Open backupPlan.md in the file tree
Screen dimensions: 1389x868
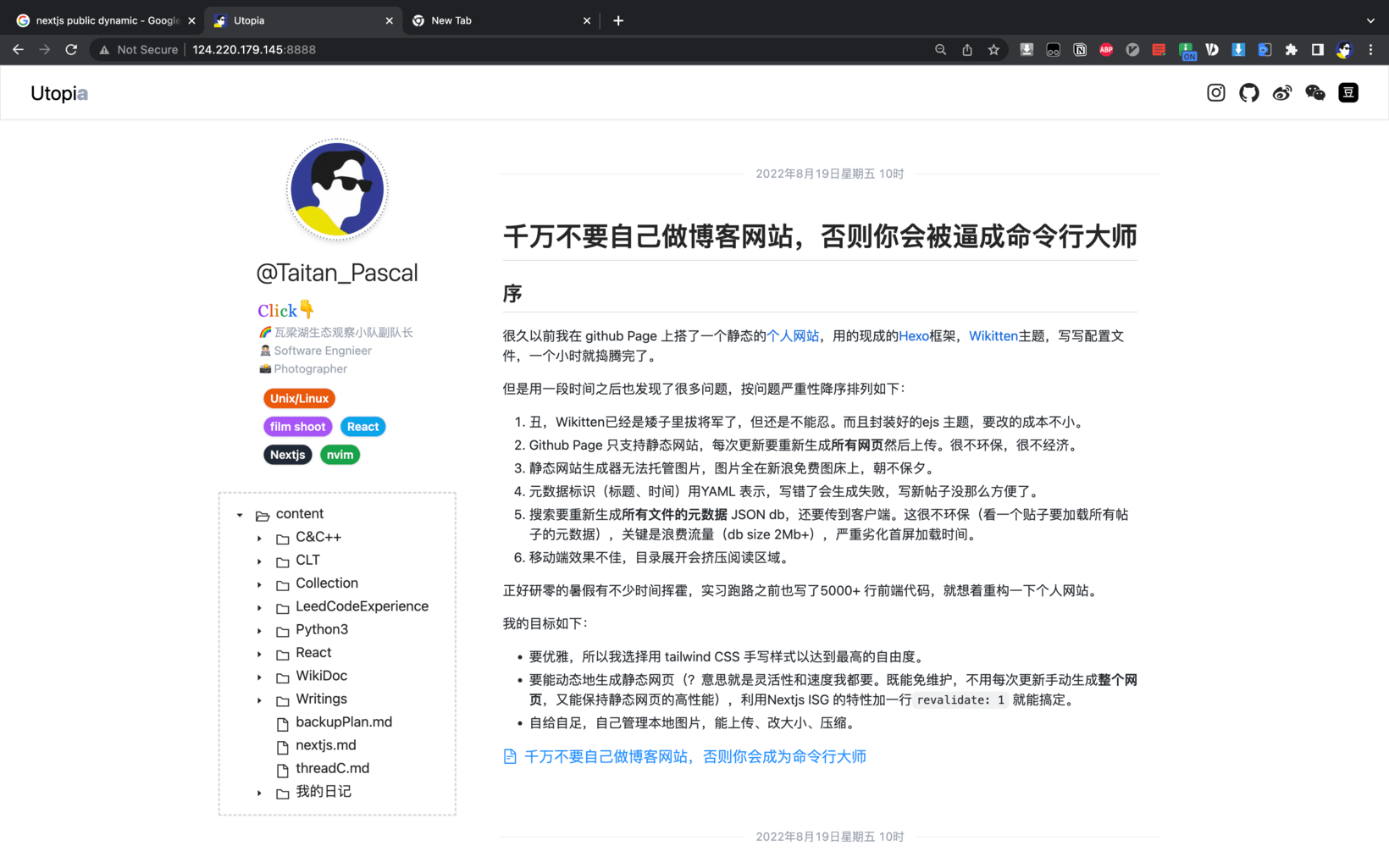(x=344, y=722)
